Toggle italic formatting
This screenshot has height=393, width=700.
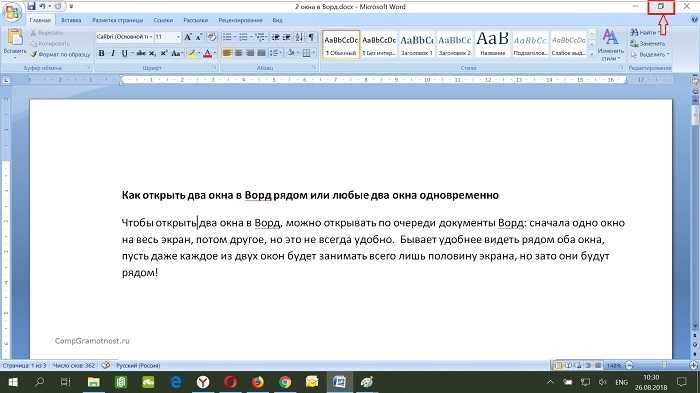point(113,53)
